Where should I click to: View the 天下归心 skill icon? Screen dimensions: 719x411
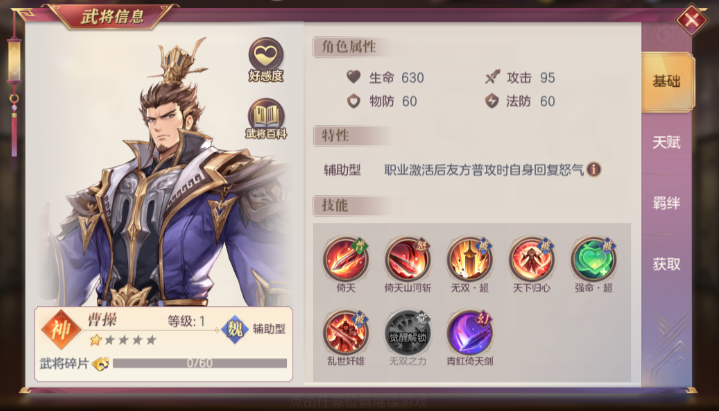click(x=531, y=259)
